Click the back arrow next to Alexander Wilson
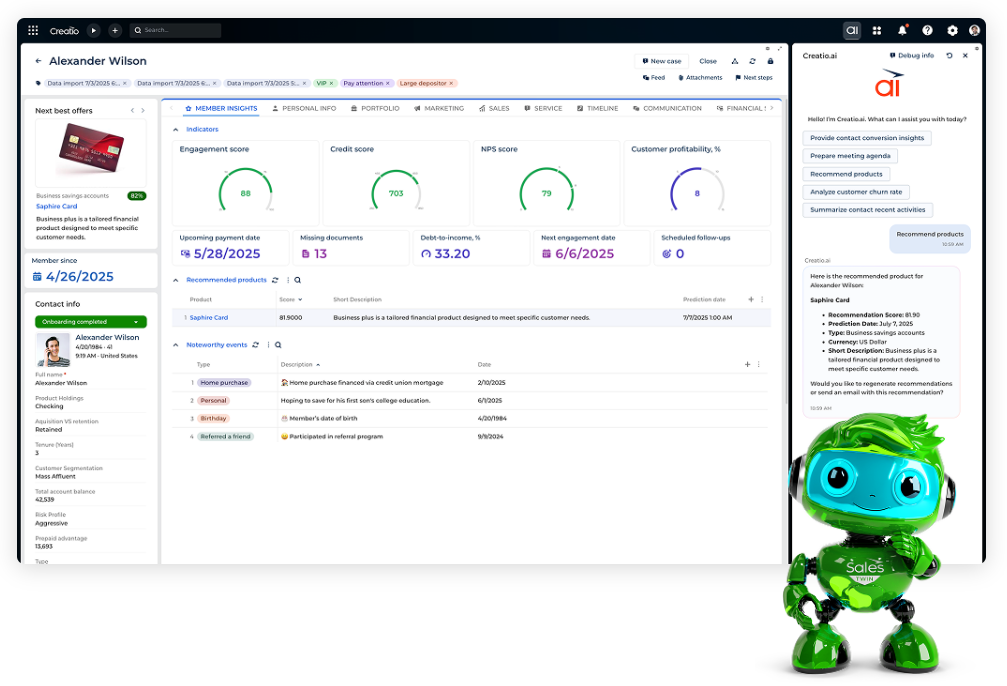The image size is (1007, 686). [x=38, y=61]
